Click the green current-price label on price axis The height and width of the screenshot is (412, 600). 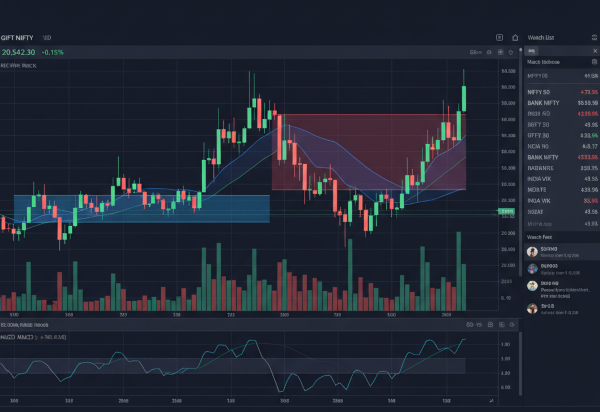tap(506, 211)
